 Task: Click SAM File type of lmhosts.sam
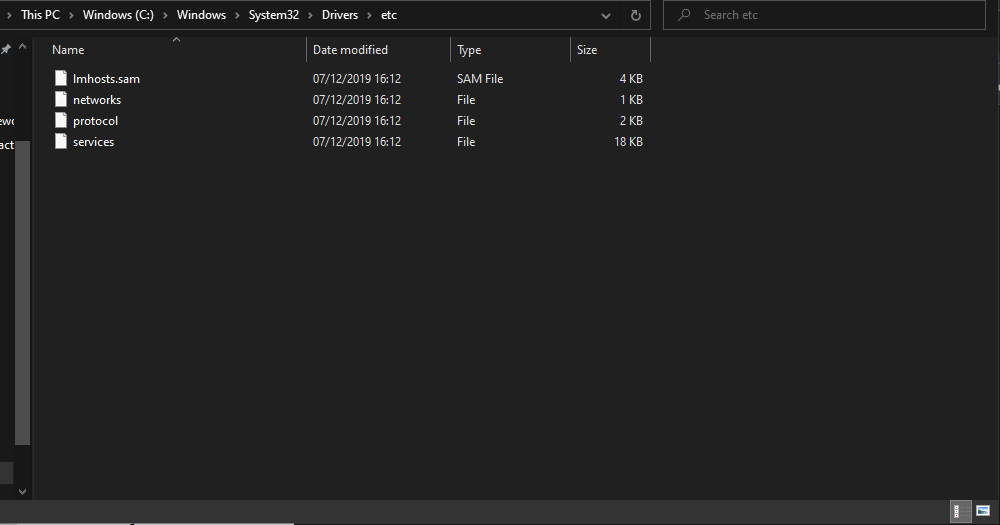tap(480, 78)
